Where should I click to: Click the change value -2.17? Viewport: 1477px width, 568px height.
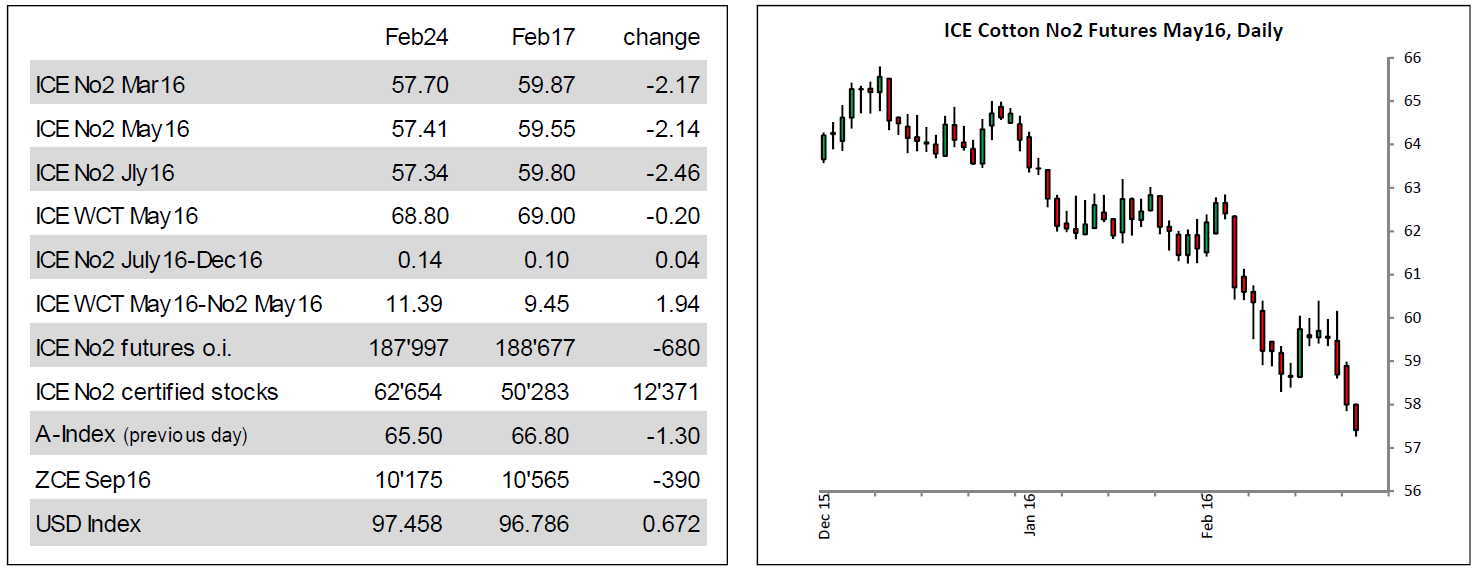pyautogui.click(x=673, y=85)
